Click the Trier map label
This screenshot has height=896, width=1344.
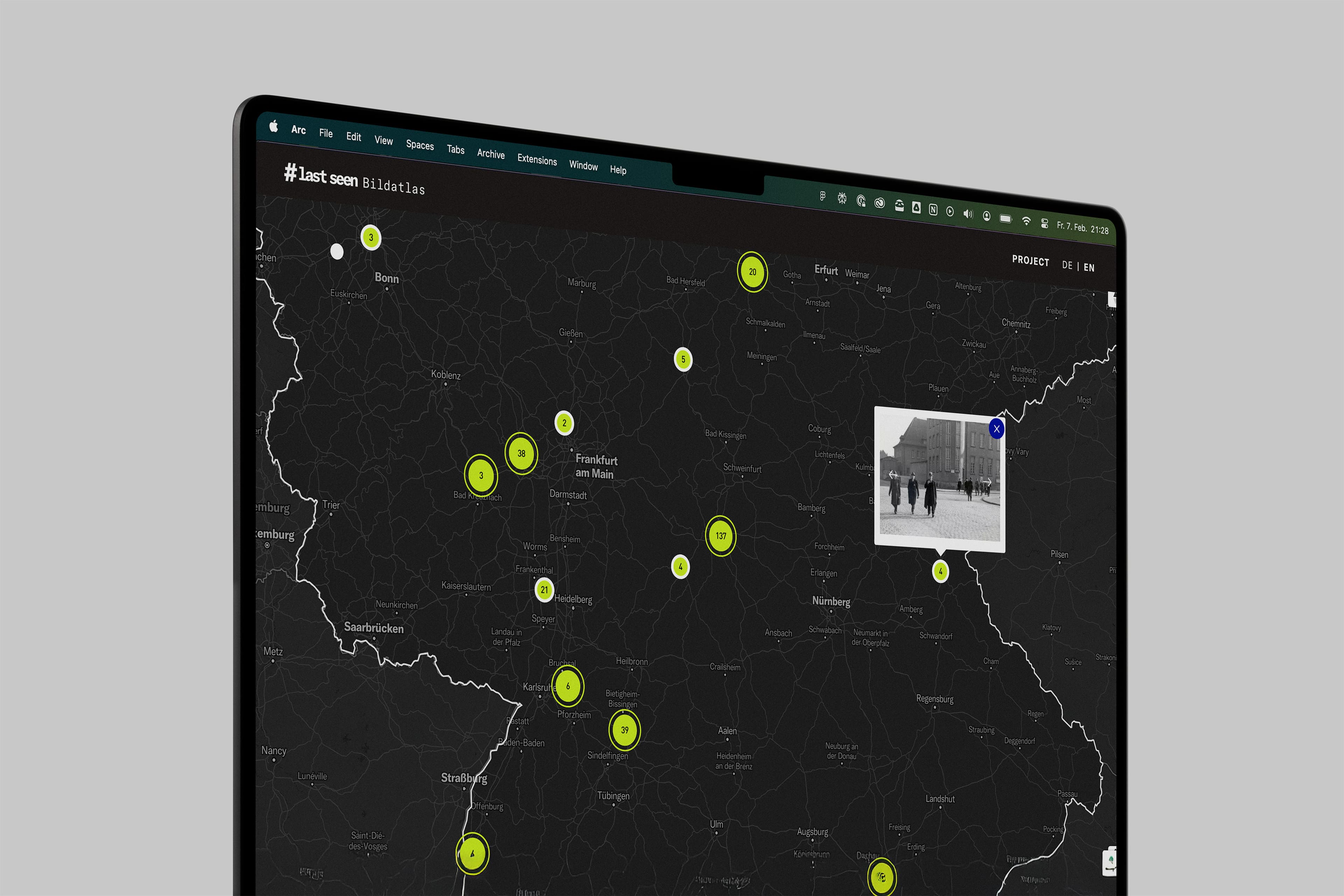(331, 505)
